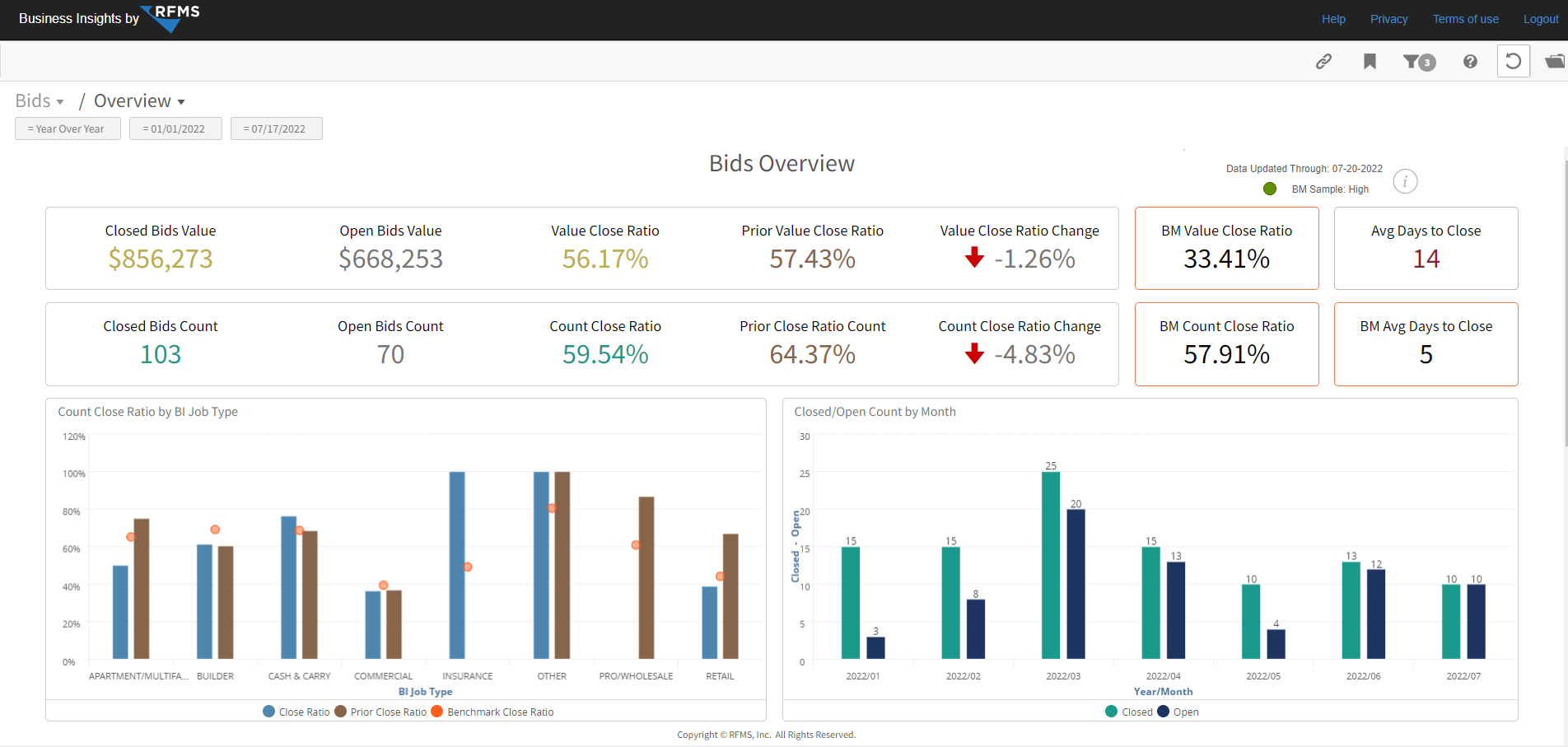Click red down arrow for Value Close Ratio Change

tap(974, 258)
